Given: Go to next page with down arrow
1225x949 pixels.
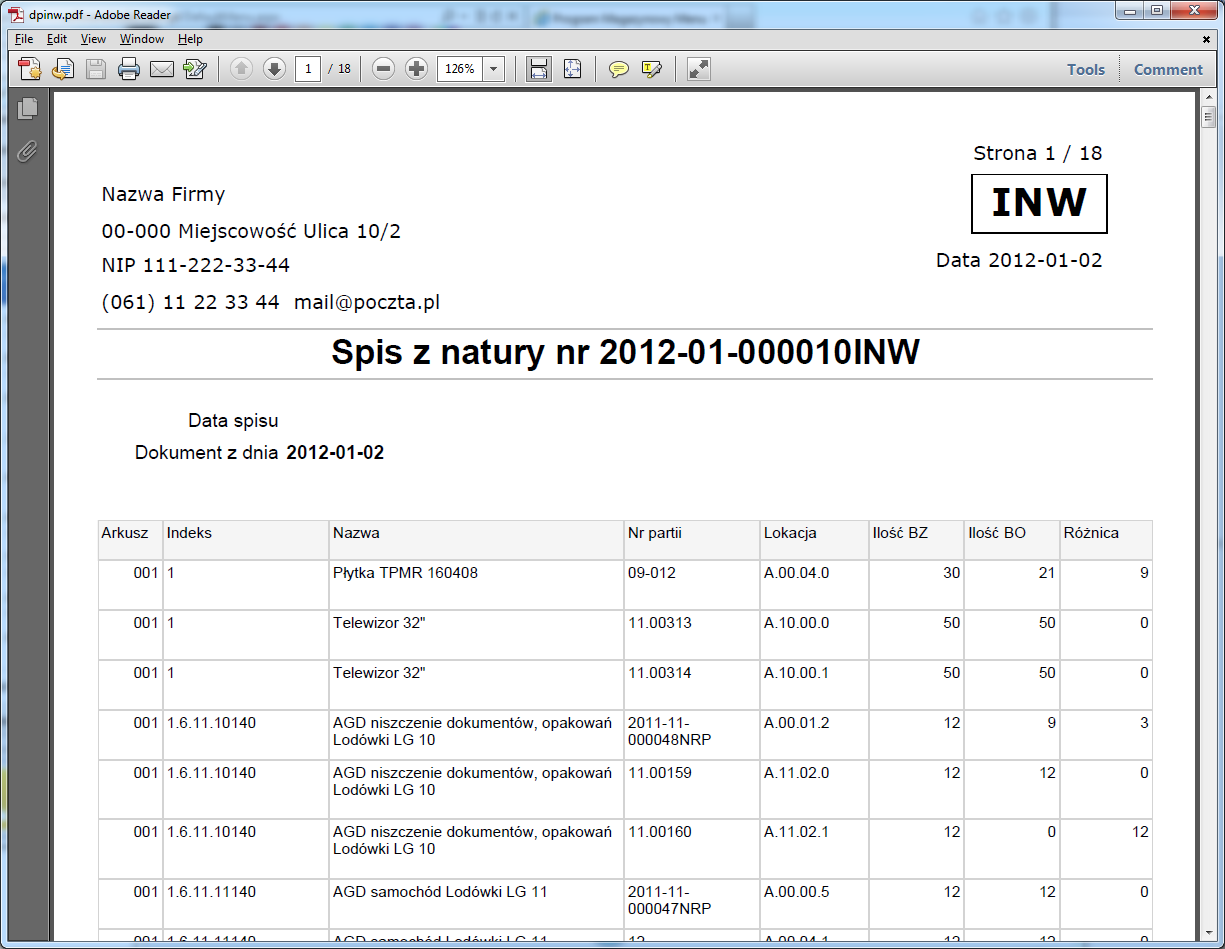Looking at the screenshot, I should (274, 69).
